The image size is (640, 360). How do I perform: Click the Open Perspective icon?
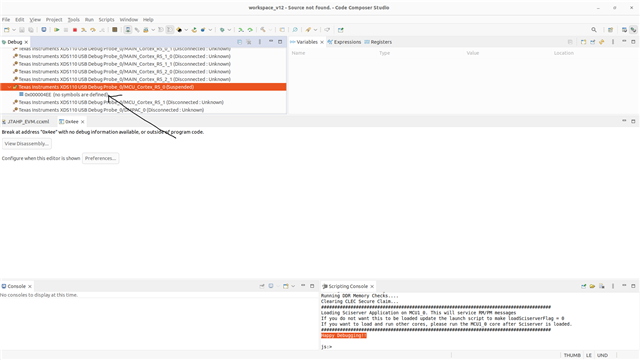[x=610, y=30]
